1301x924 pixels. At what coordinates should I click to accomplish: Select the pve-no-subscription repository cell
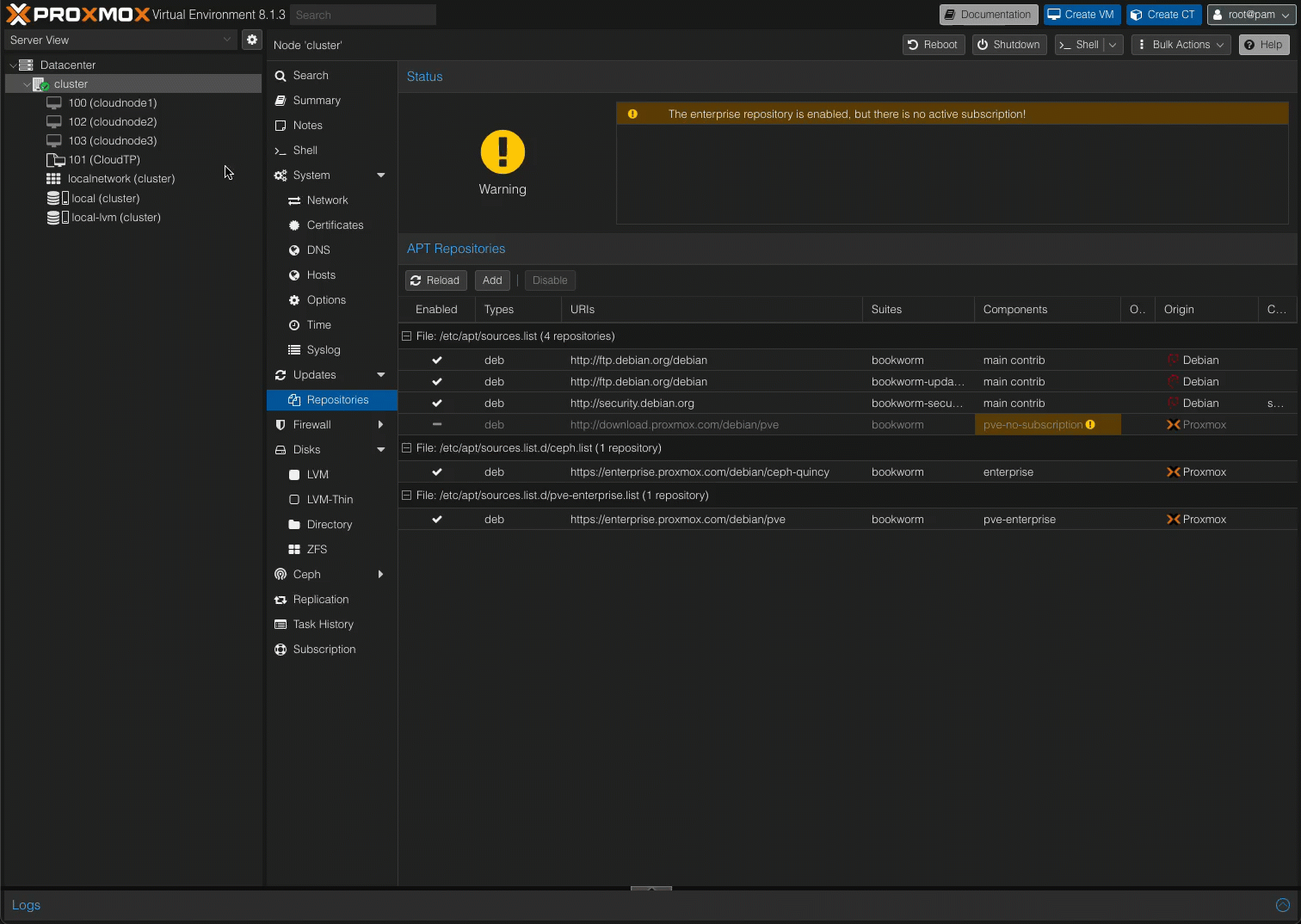(1047, 425)
